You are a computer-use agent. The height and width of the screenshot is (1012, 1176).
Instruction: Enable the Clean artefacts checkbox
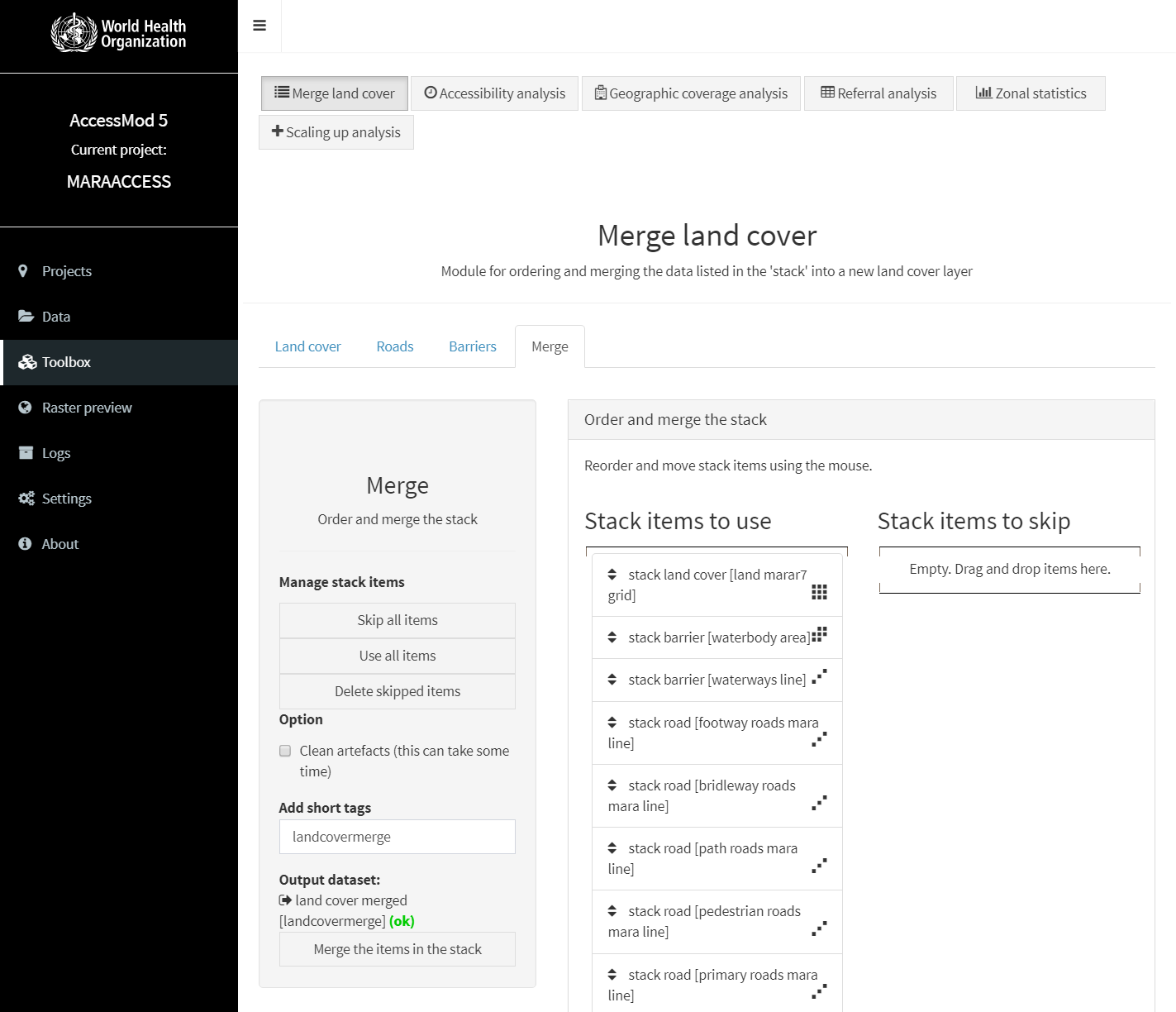click(285, 751)
